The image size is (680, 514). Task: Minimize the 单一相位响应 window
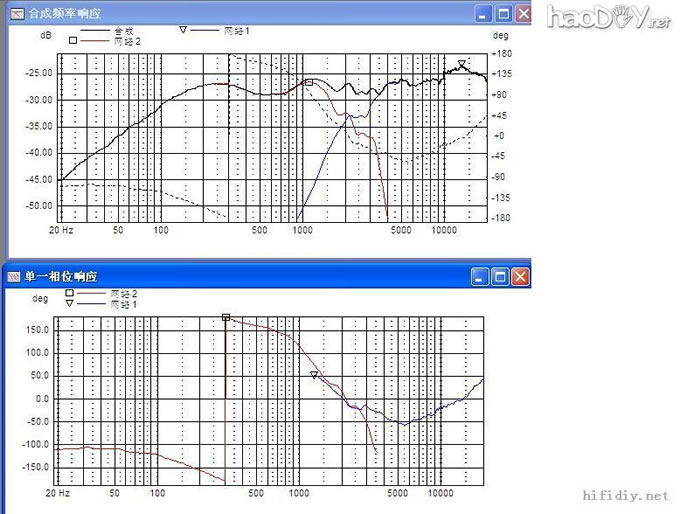[x=479, y=275]
